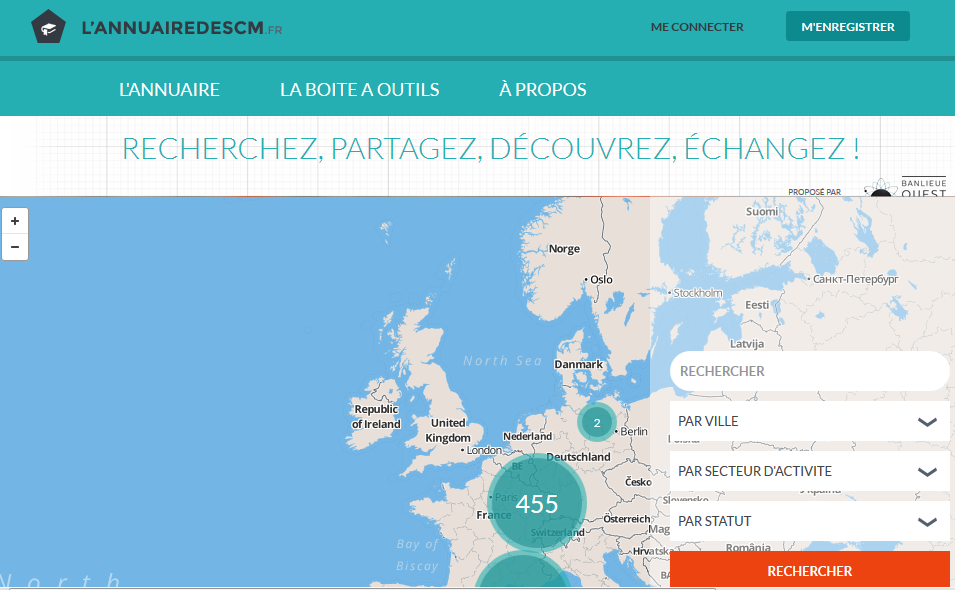955x590 pixels.
Task: Click the RECHERCHEZ, PARTAGEZ headline text
Action: (x=491, y=149)
